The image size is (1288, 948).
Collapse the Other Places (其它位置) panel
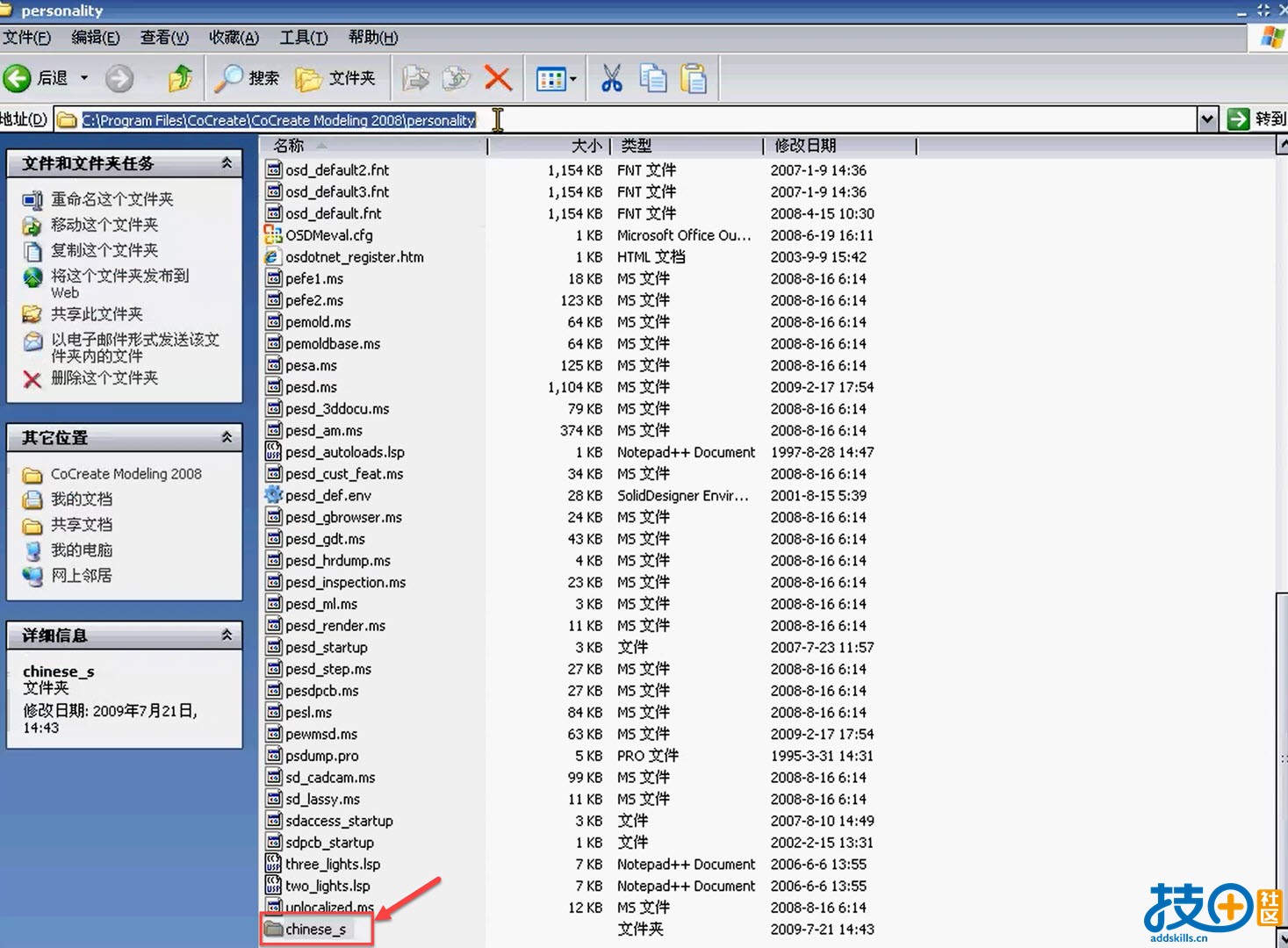227,437
